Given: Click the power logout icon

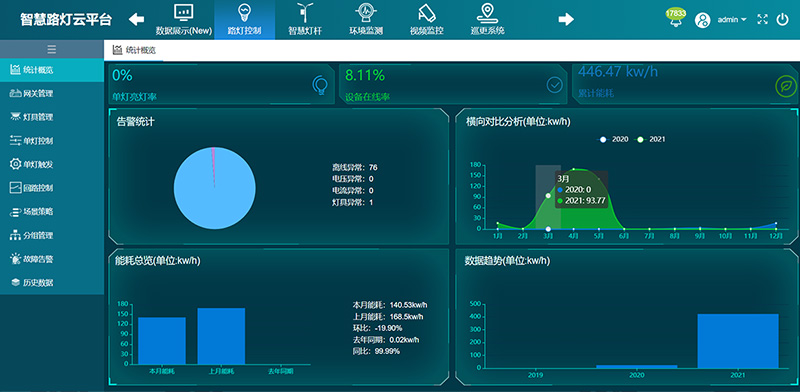Looking at the screenshot, I should coord(782,19).
